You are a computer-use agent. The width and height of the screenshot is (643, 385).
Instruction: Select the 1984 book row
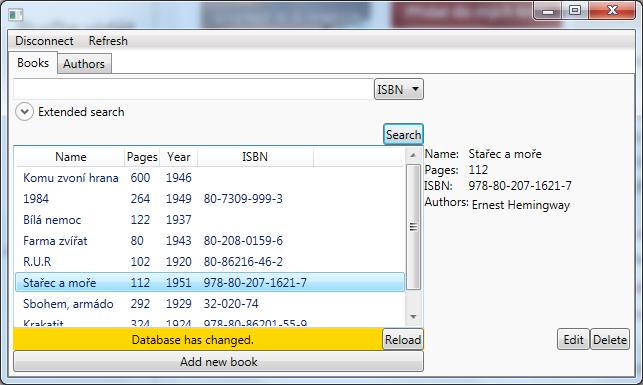[x=210, y=199]
